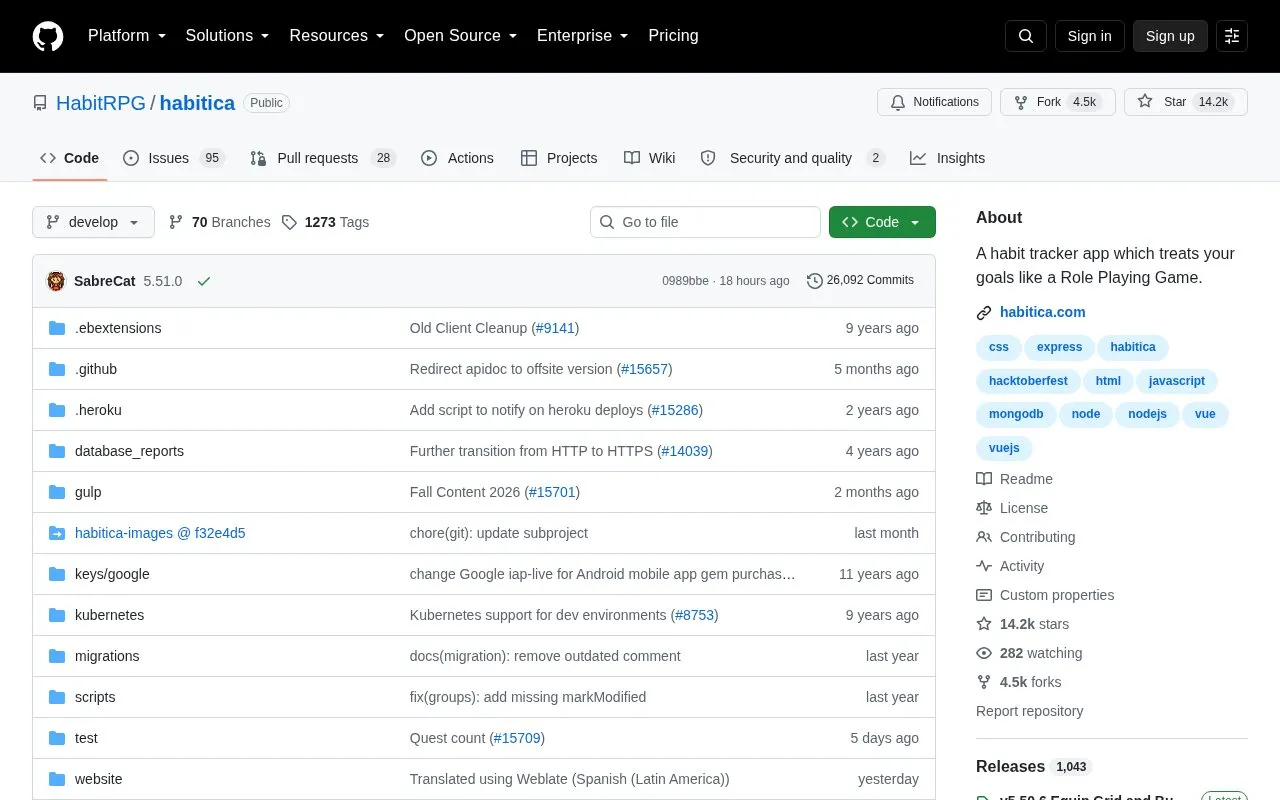Open commit history clock icon

point(815,281)
